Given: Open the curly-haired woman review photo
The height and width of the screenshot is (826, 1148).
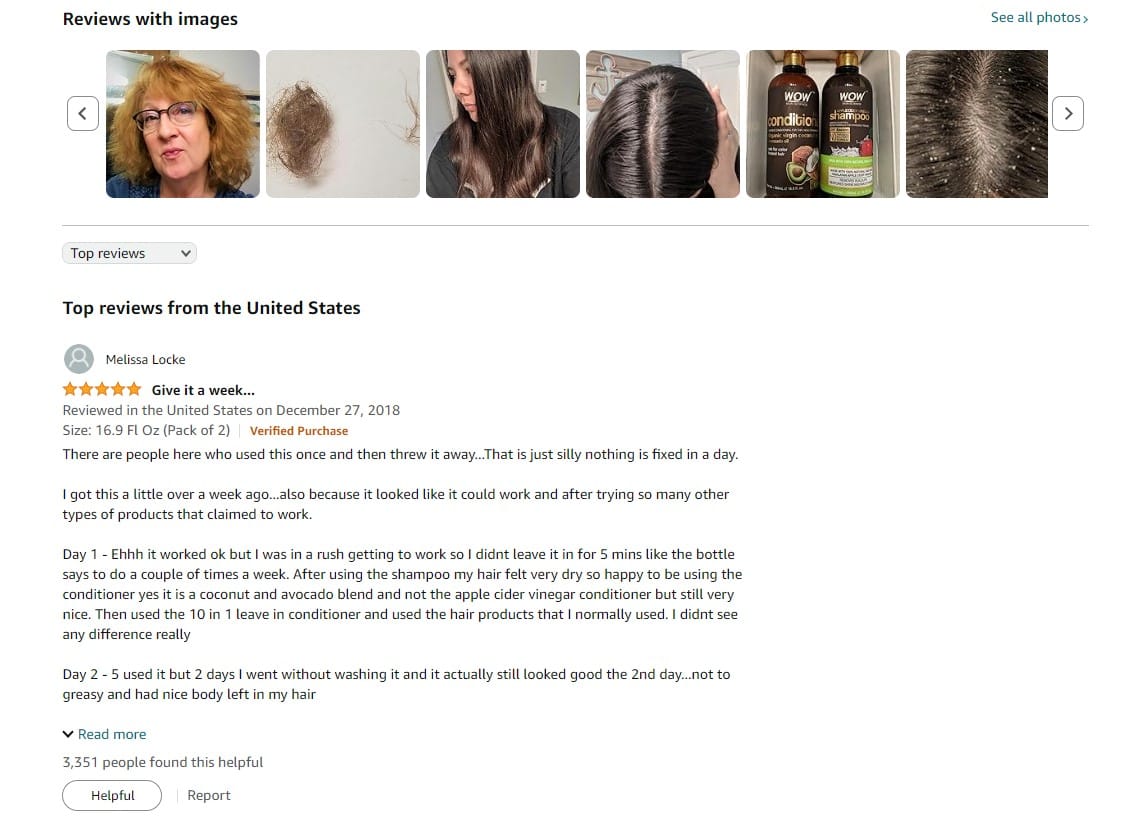Looking at the screenshot, I should pyautogui.click(x=183, y=124).
